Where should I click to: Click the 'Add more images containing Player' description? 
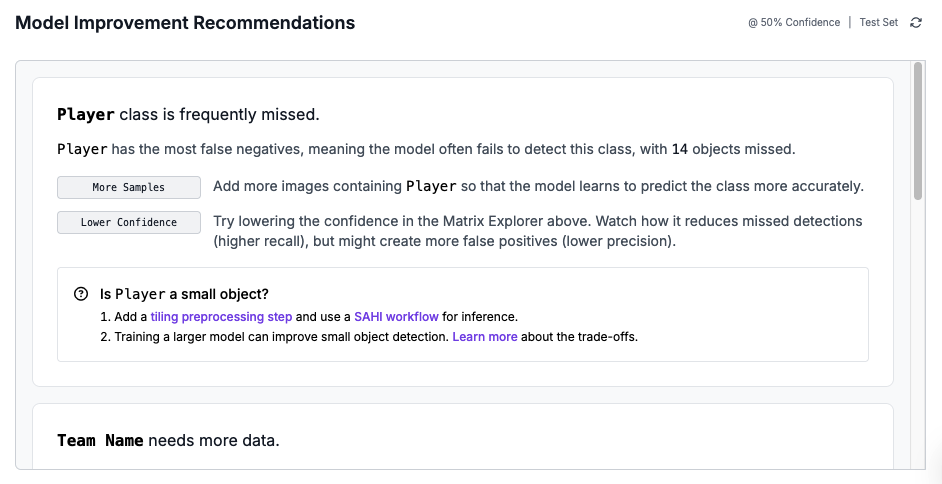coord(538,187)
